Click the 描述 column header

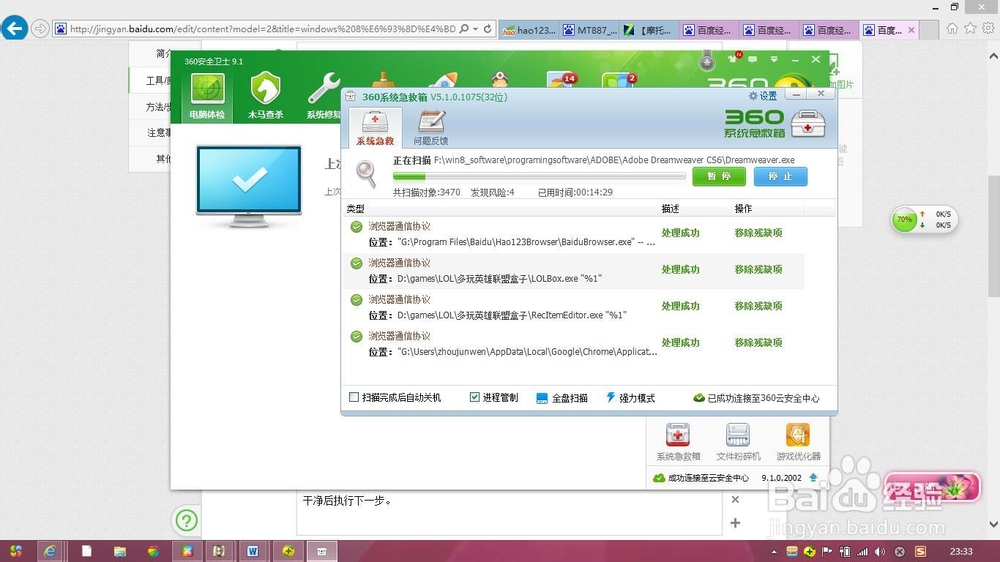[x=670, y=209]
